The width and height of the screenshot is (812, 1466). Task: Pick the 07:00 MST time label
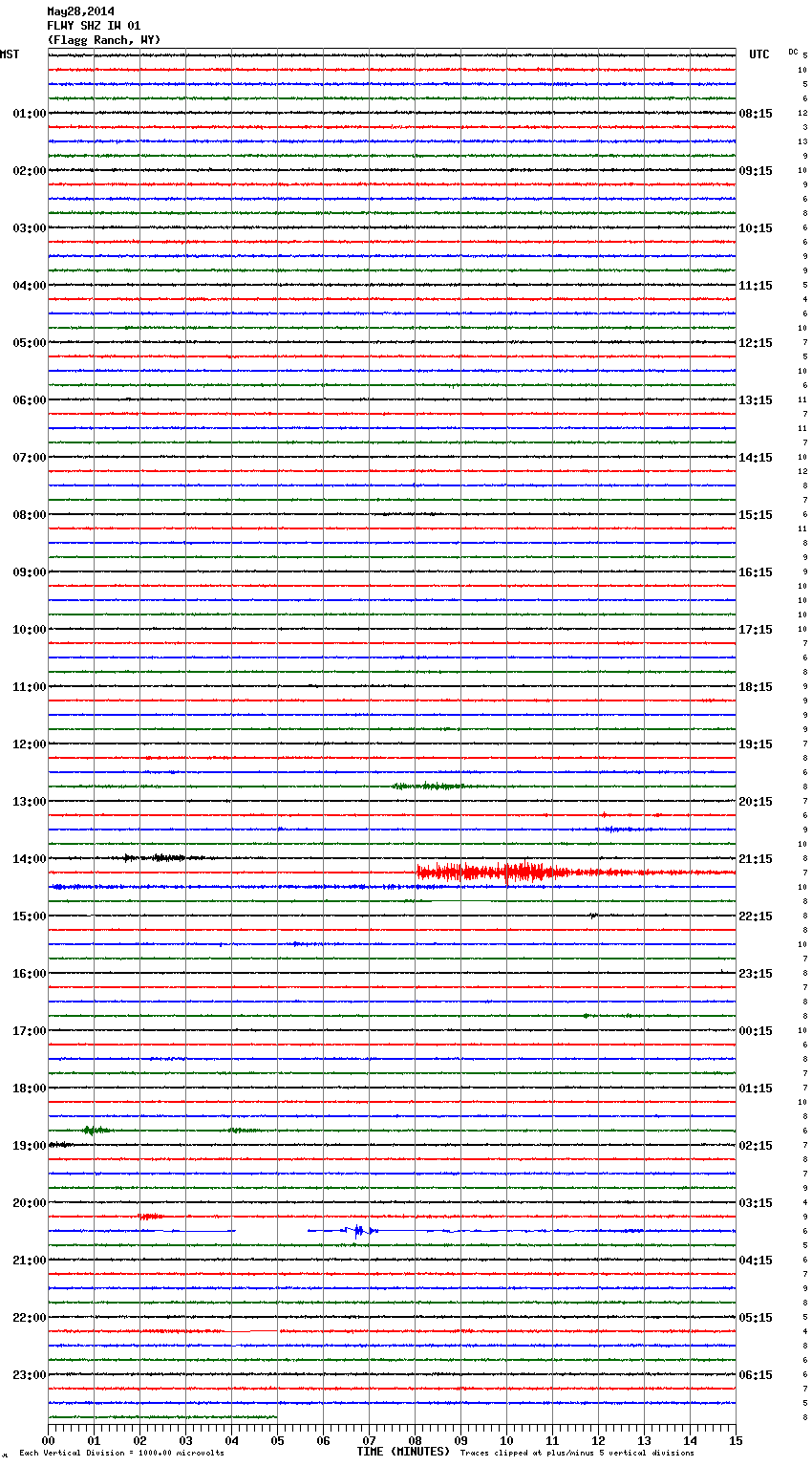[x=30, y=458]
